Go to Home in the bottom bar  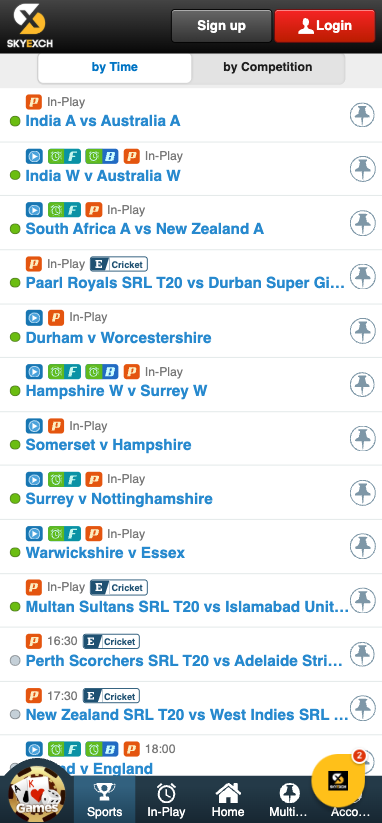(228, 800)
